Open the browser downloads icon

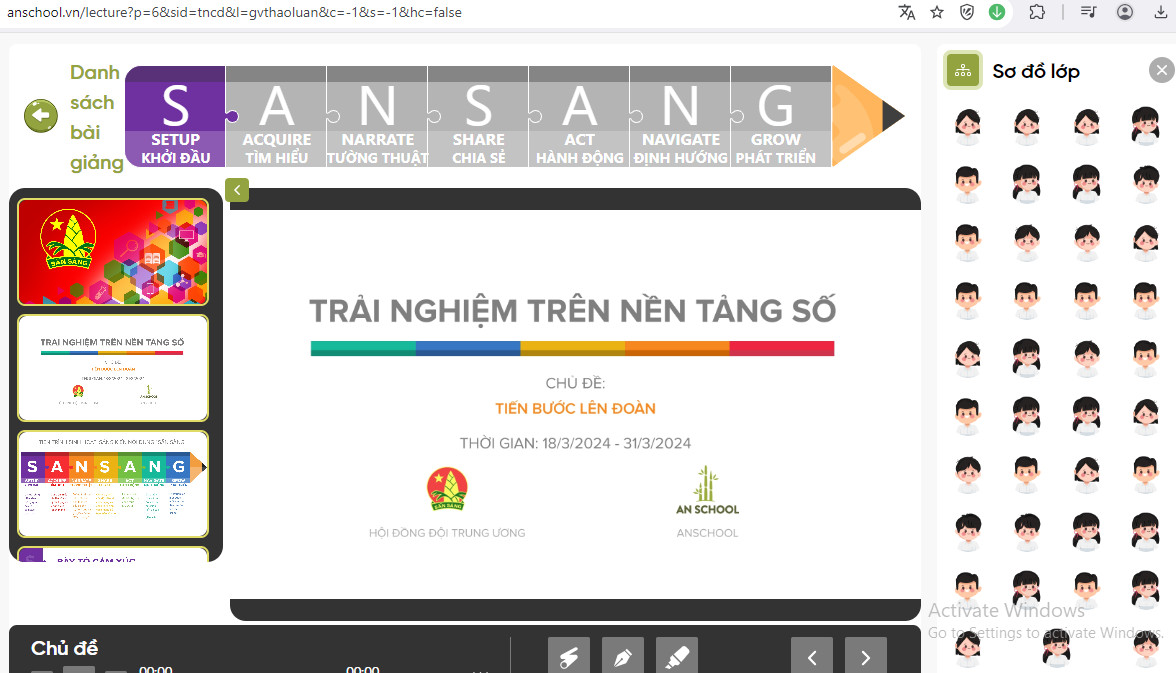1160,12
